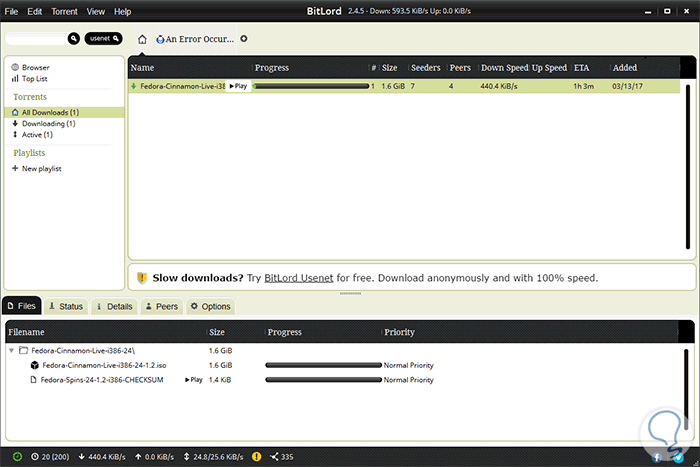Switch to the An Error Occur... tab

click(195, 39)
